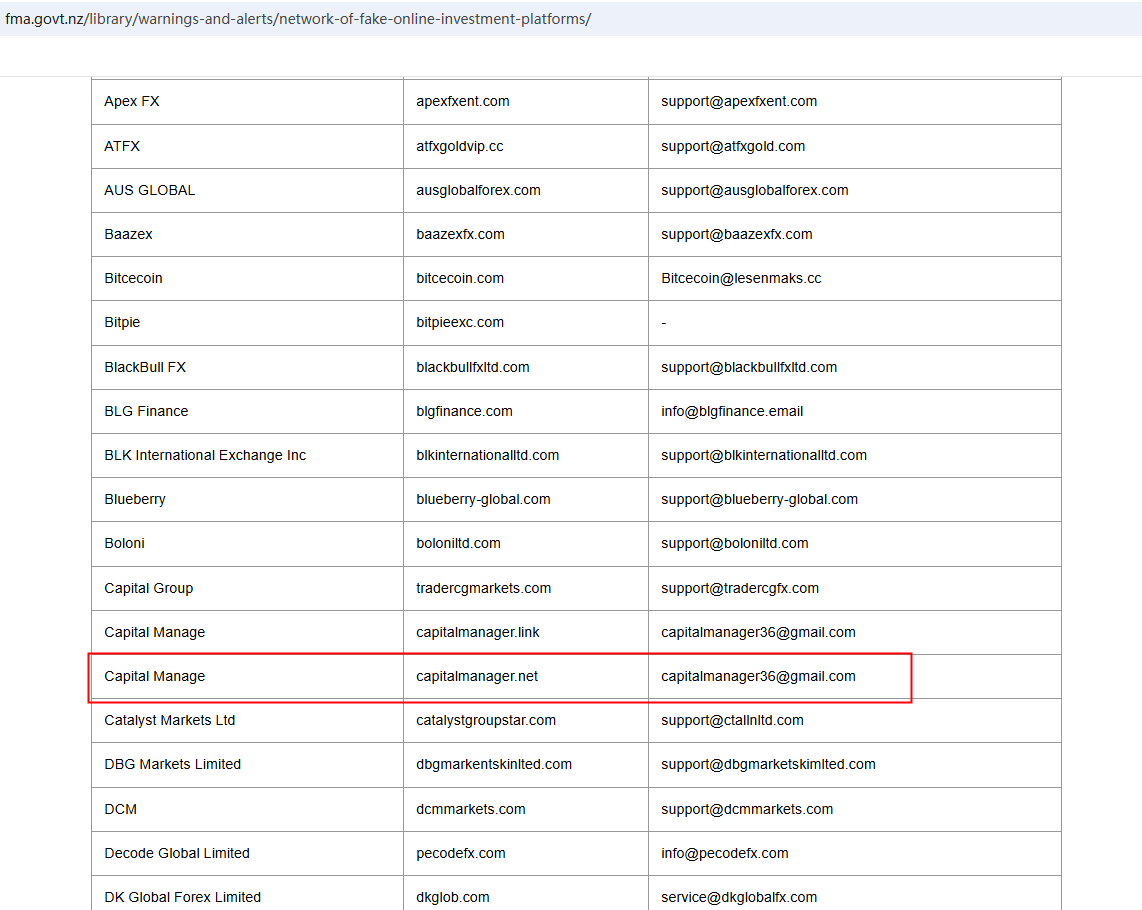The width and height of the screenshot is (1142, 910).
Task: Click email cell in capitalmanager.net row
Action: coord(854,677)
